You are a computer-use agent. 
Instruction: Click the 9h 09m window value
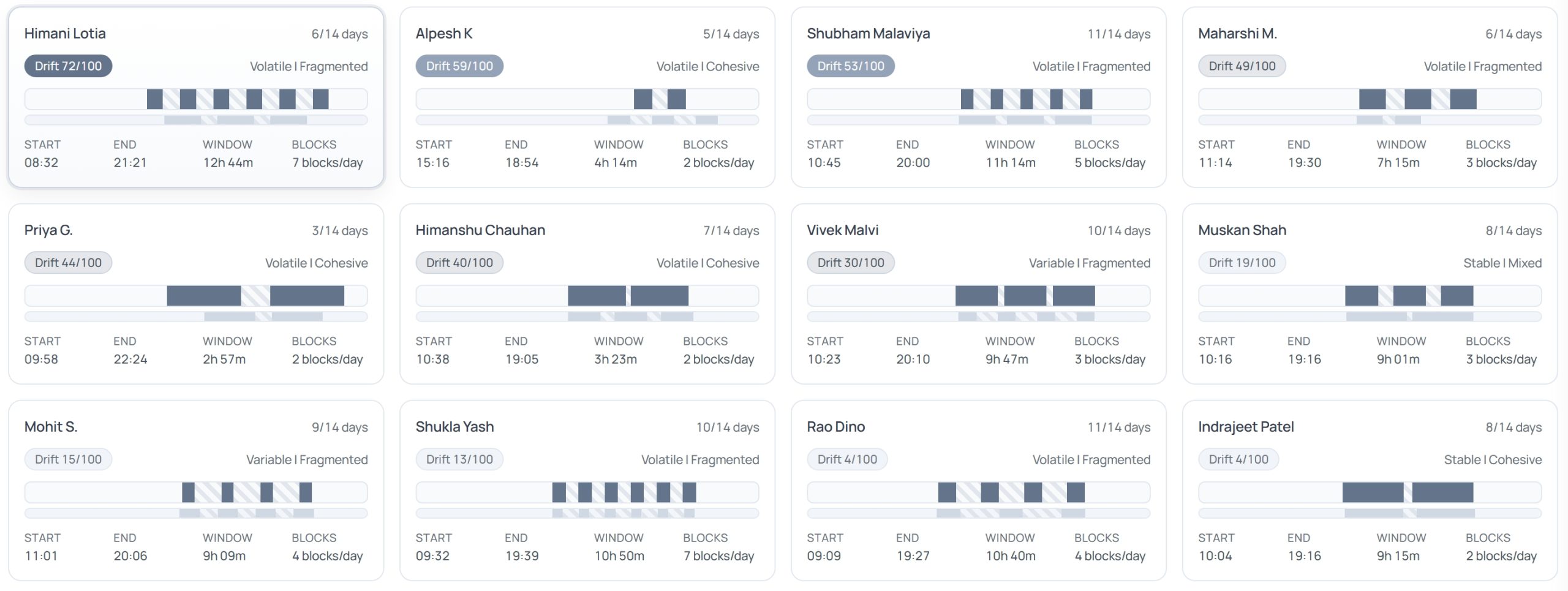[x=224, y=556]
